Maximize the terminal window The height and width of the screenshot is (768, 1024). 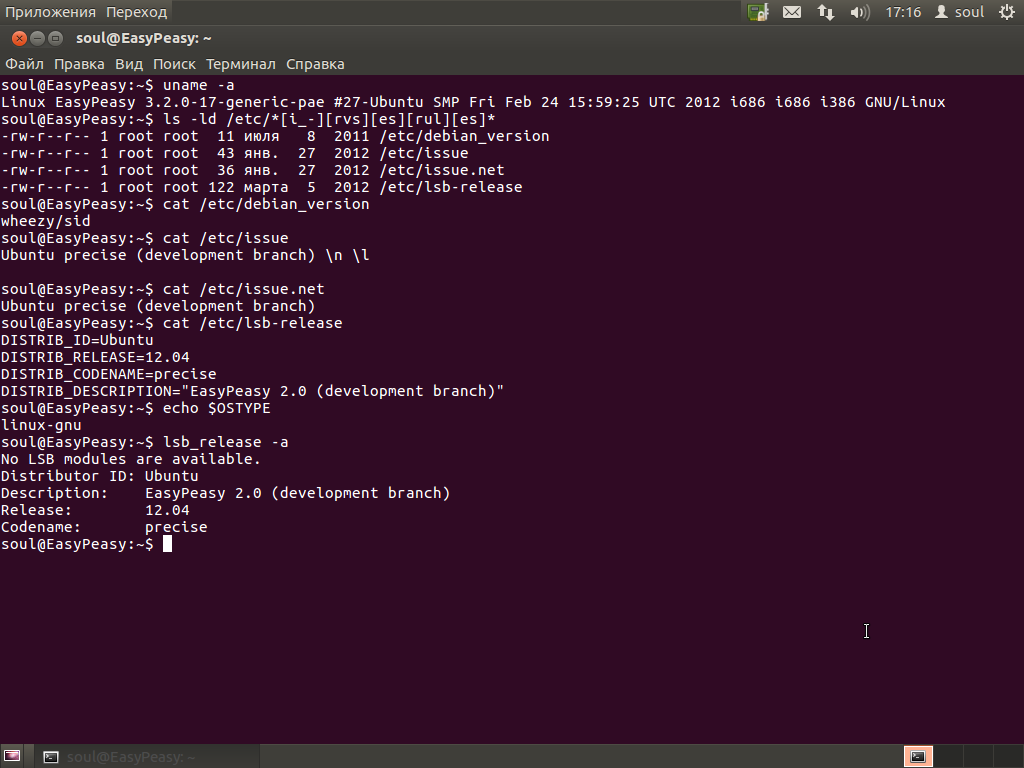tap(56, 39)
